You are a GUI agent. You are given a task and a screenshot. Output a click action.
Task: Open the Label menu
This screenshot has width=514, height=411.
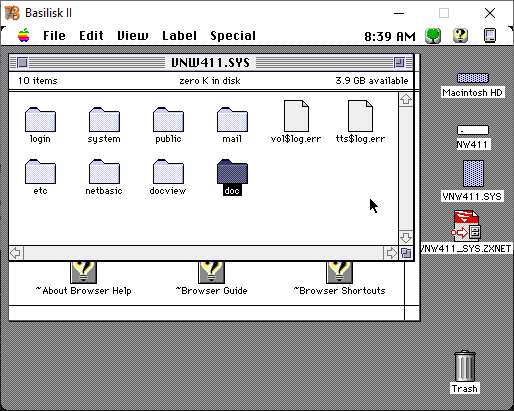click(179, 36)
